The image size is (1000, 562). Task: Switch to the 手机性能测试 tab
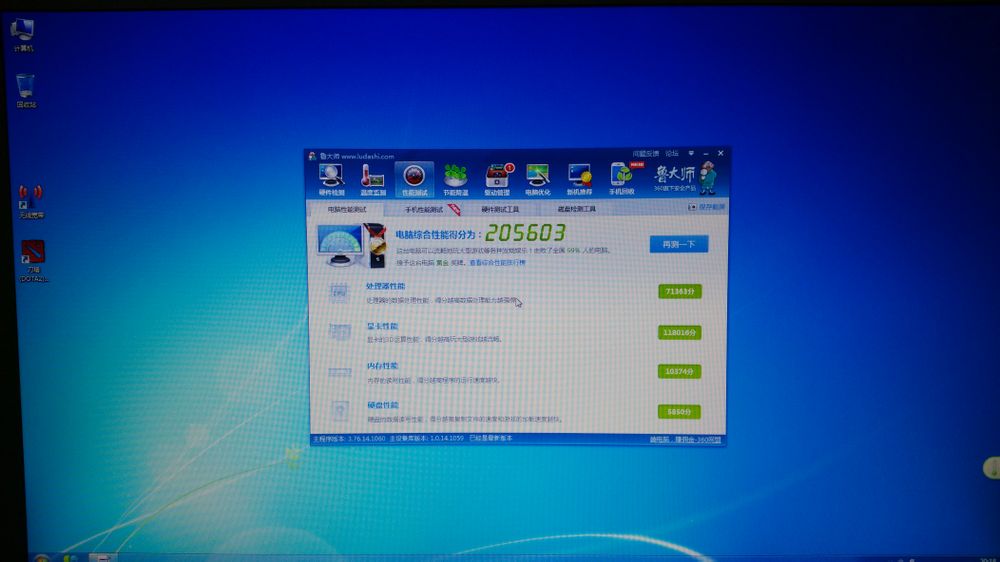click(x=423, y=209)
